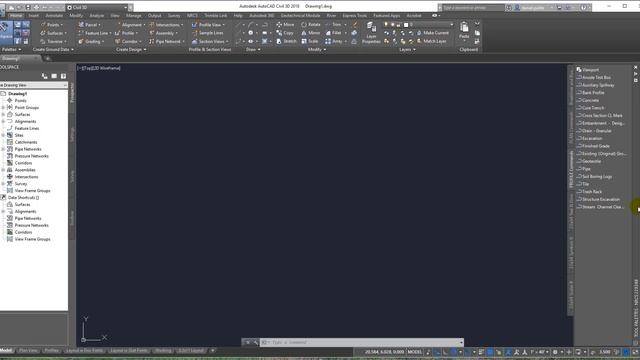Open the Insert ribbon tab

[x=33, y=16]
